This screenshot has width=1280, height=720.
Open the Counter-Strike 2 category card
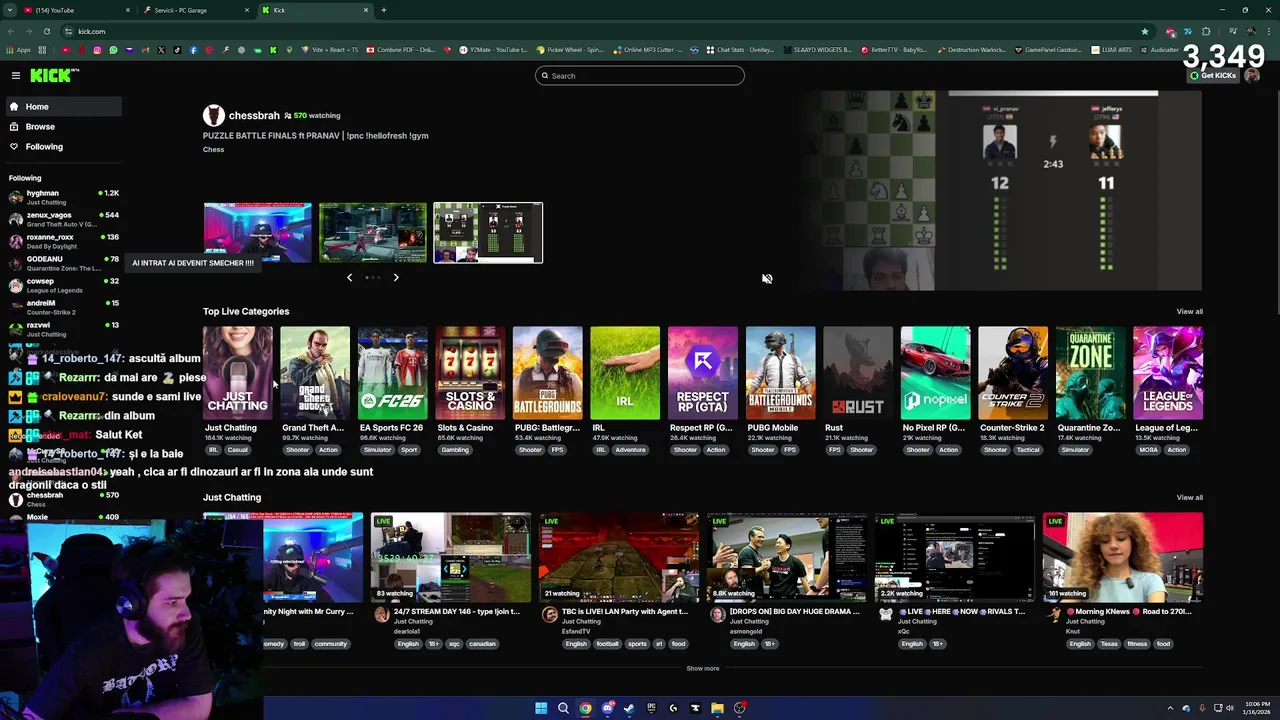1013,373
